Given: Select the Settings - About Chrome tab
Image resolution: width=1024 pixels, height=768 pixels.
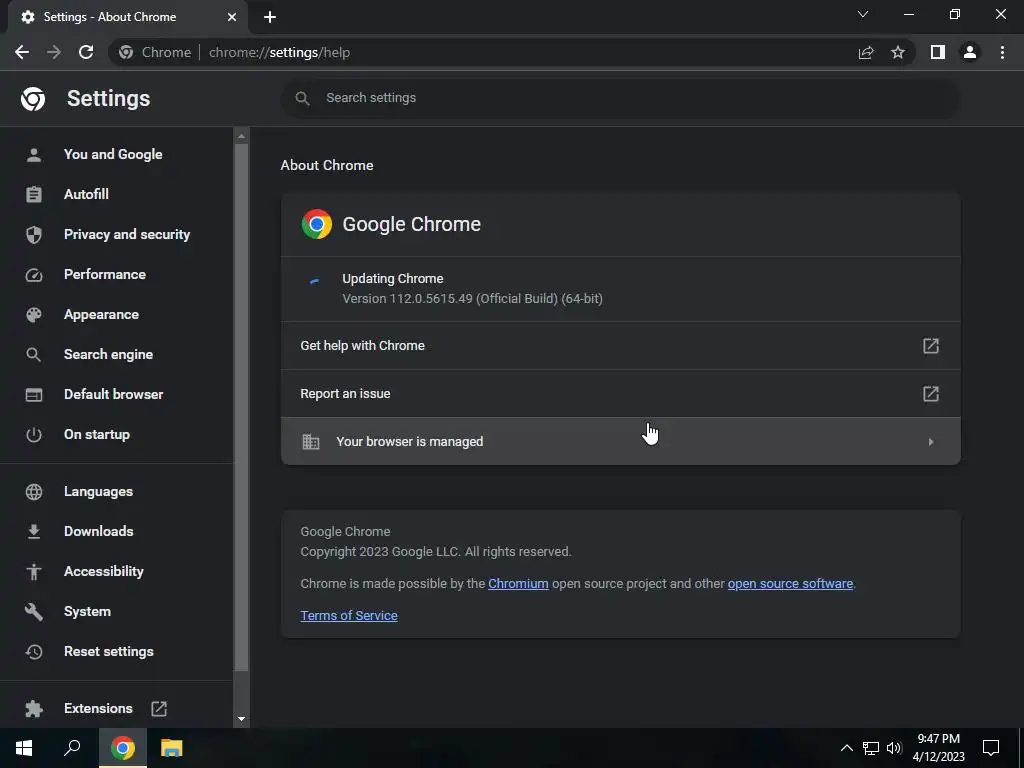Looking at the screenshot, I should click(127, 17).
